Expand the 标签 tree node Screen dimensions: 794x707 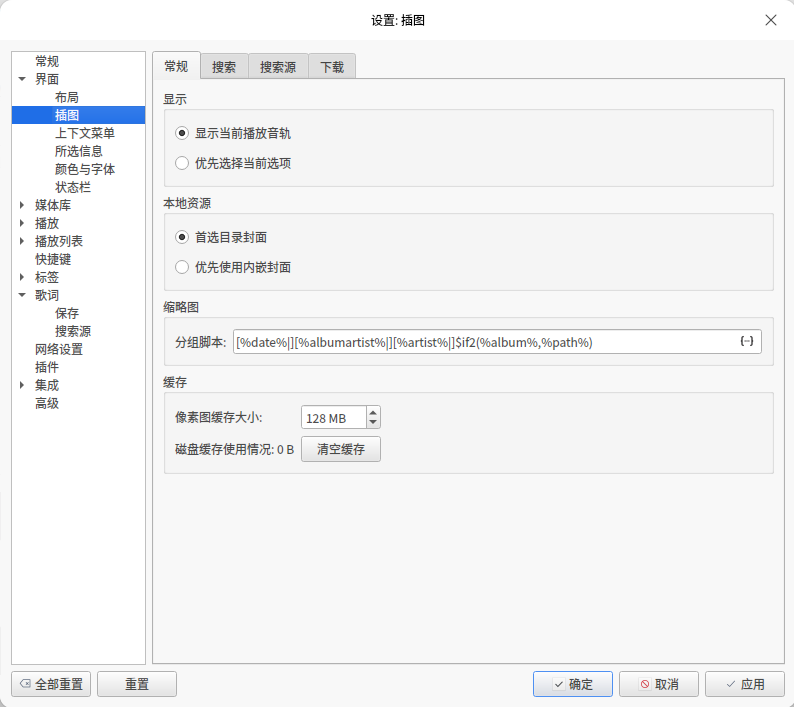[x=22, y=277]
